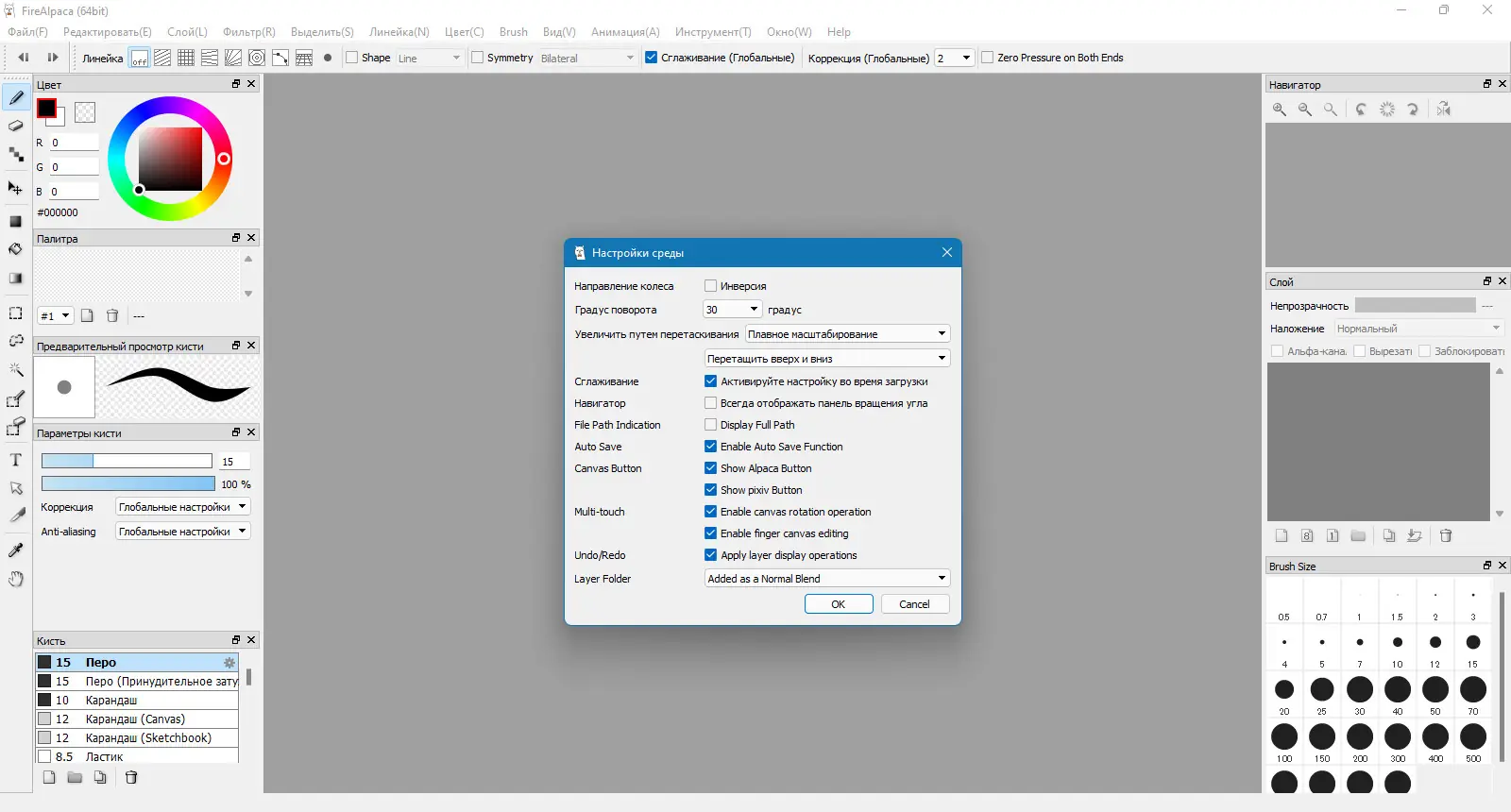
Task: Click the brush size slider
Action: pos(127,461)
